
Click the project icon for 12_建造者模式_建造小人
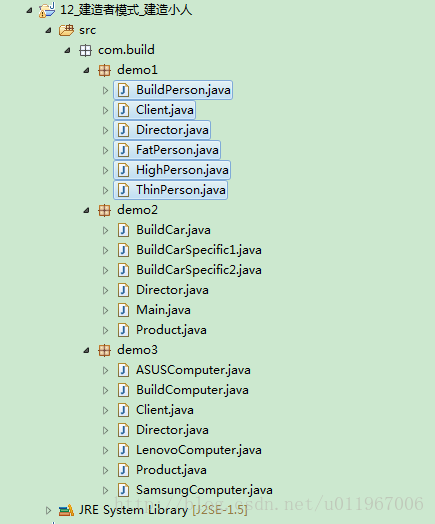pyautogui.click(x=47, y=10)
